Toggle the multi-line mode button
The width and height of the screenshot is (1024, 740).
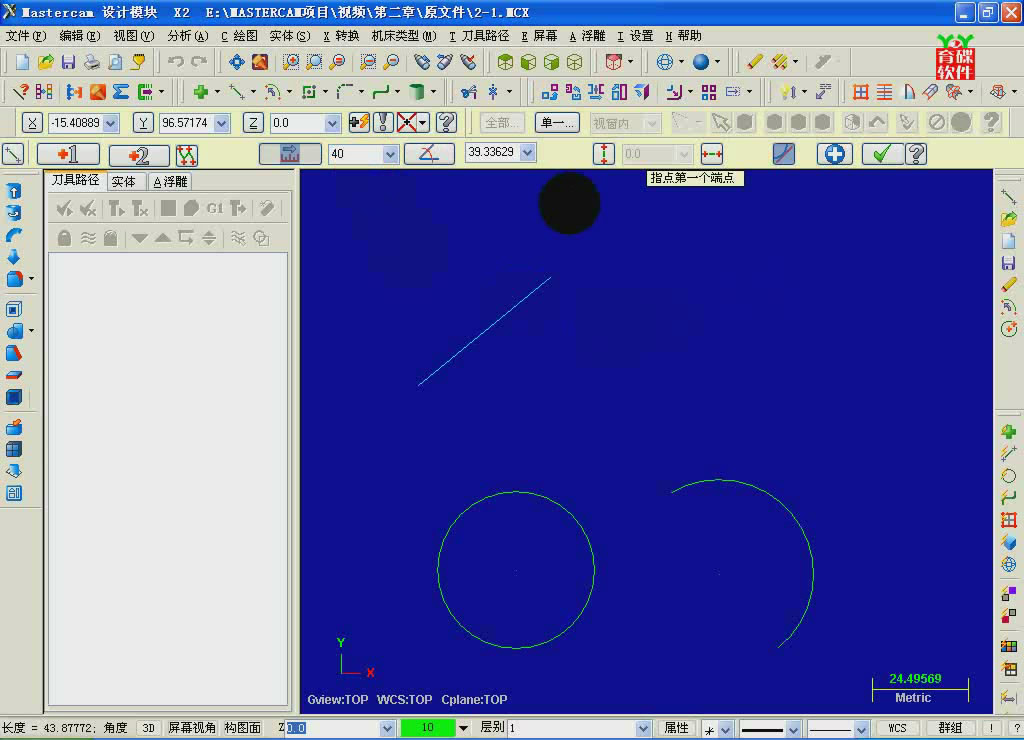tap(186, 155)
